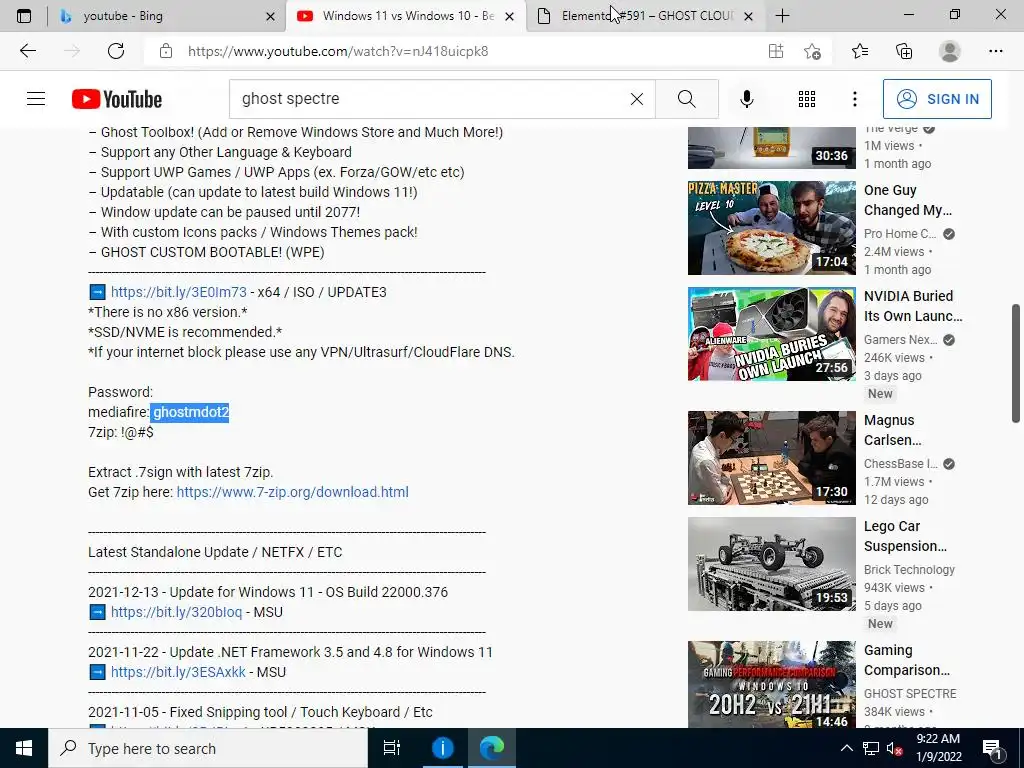This screenshot has height=768, width=1024.
Task: Open the Edge profile avatar
Action: 950,51
